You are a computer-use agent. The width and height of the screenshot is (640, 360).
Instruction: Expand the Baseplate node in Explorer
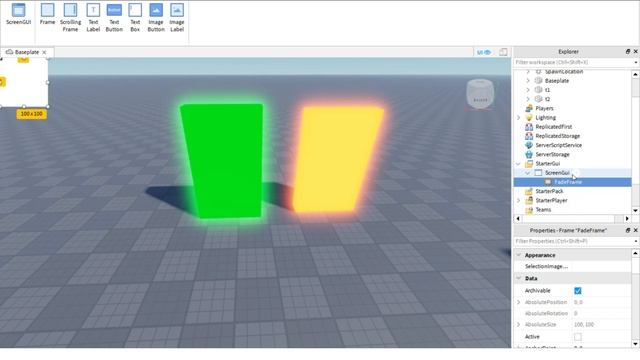(528, 81)
